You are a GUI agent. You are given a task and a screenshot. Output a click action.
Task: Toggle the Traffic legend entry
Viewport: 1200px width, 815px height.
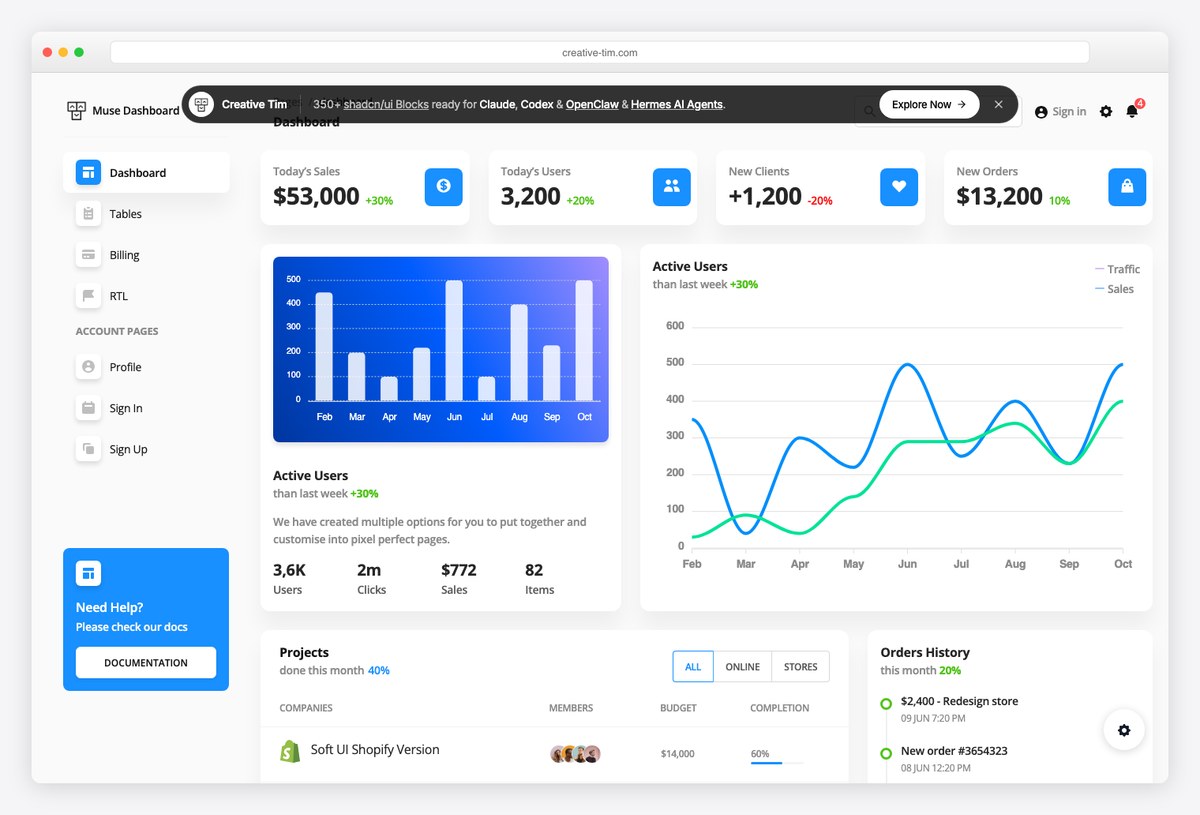point(1118,269)
